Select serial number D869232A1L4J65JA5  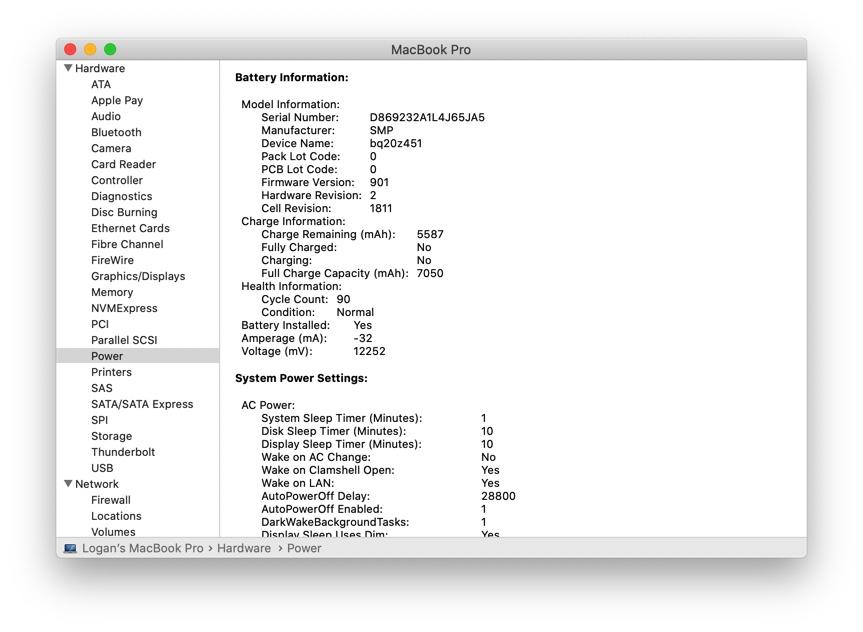coord(427,117)
